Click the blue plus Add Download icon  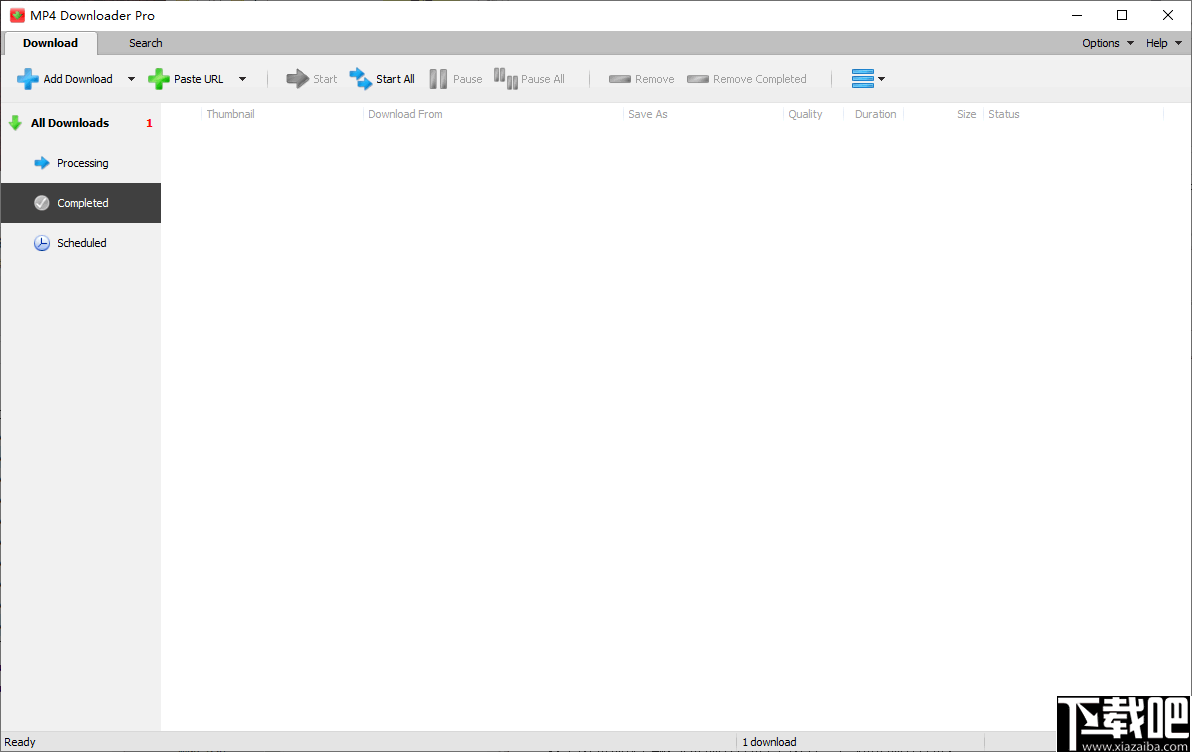(x=27, y=79)
